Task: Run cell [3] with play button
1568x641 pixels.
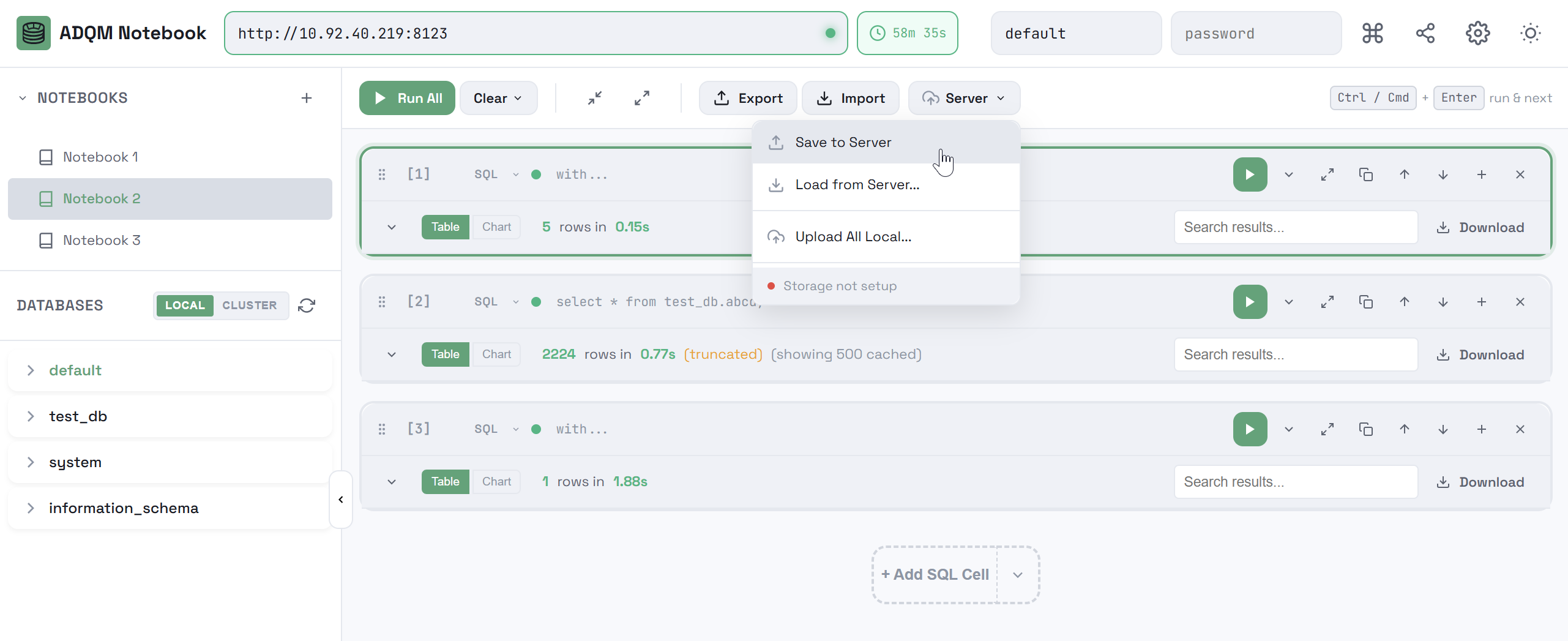Action: click(1249, 429)
